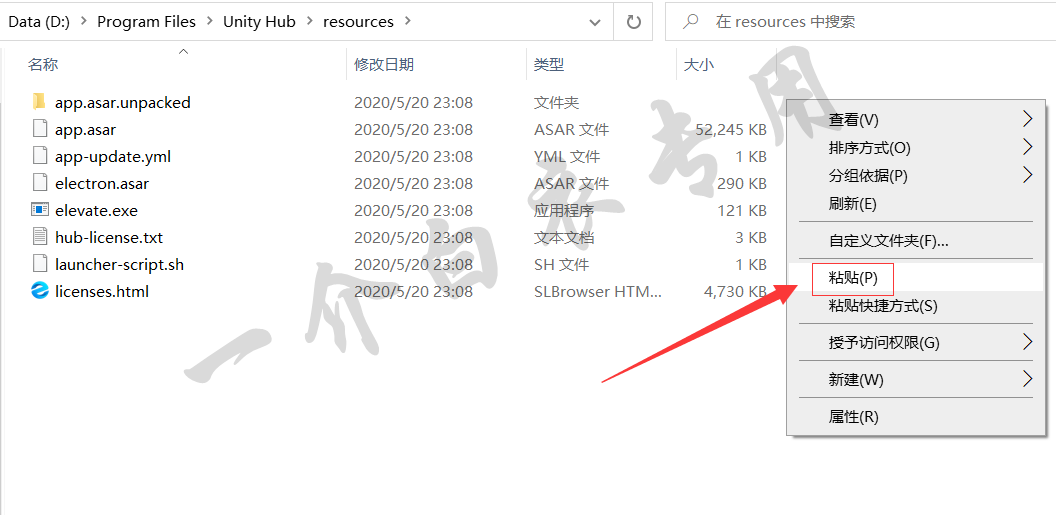Click the modified date of app.asar.unpacked
The height and width of the screenshot is (515, 1056).
[x=414, y=102]
